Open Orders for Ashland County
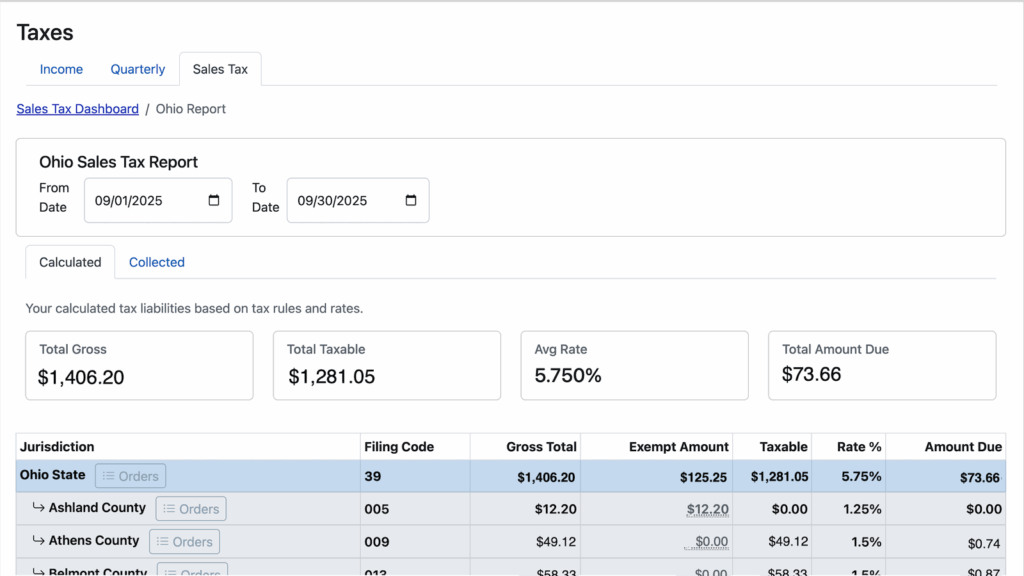Viewport: 1024px width, 576px height. click(x=190, y=509)
